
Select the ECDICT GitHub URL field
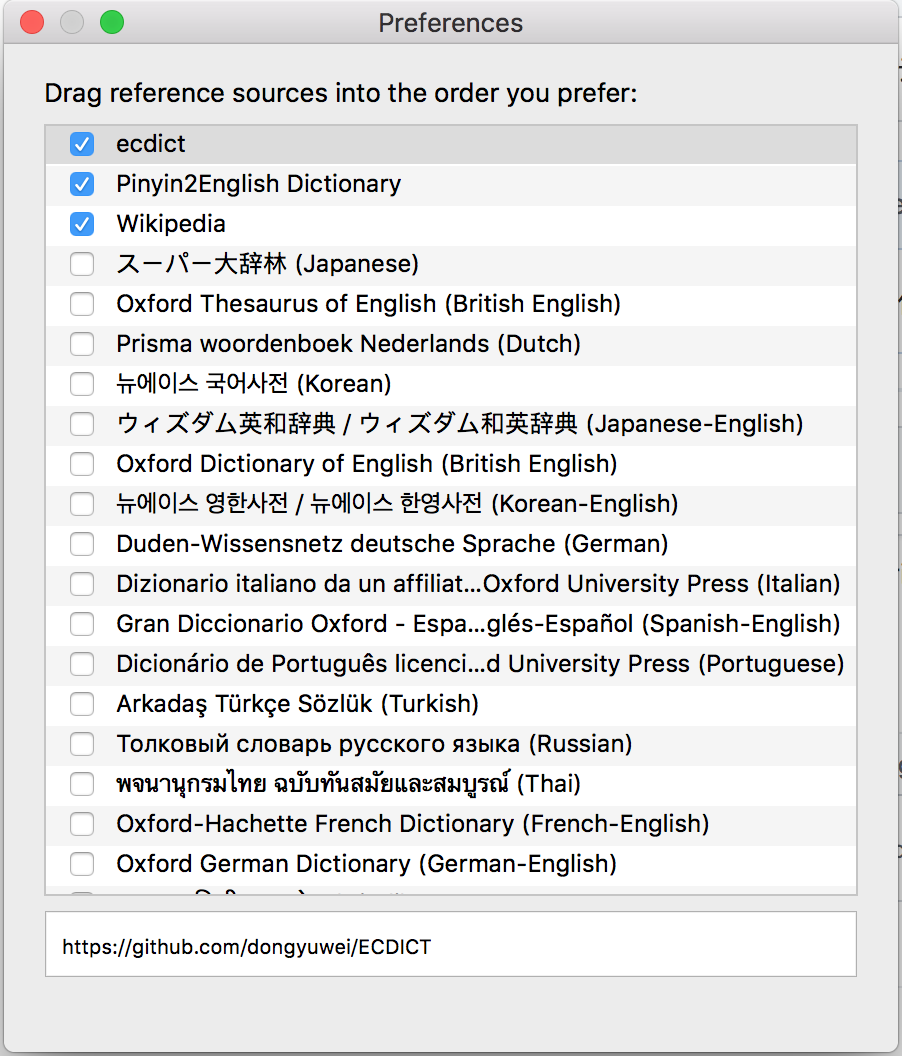[450, 945]
